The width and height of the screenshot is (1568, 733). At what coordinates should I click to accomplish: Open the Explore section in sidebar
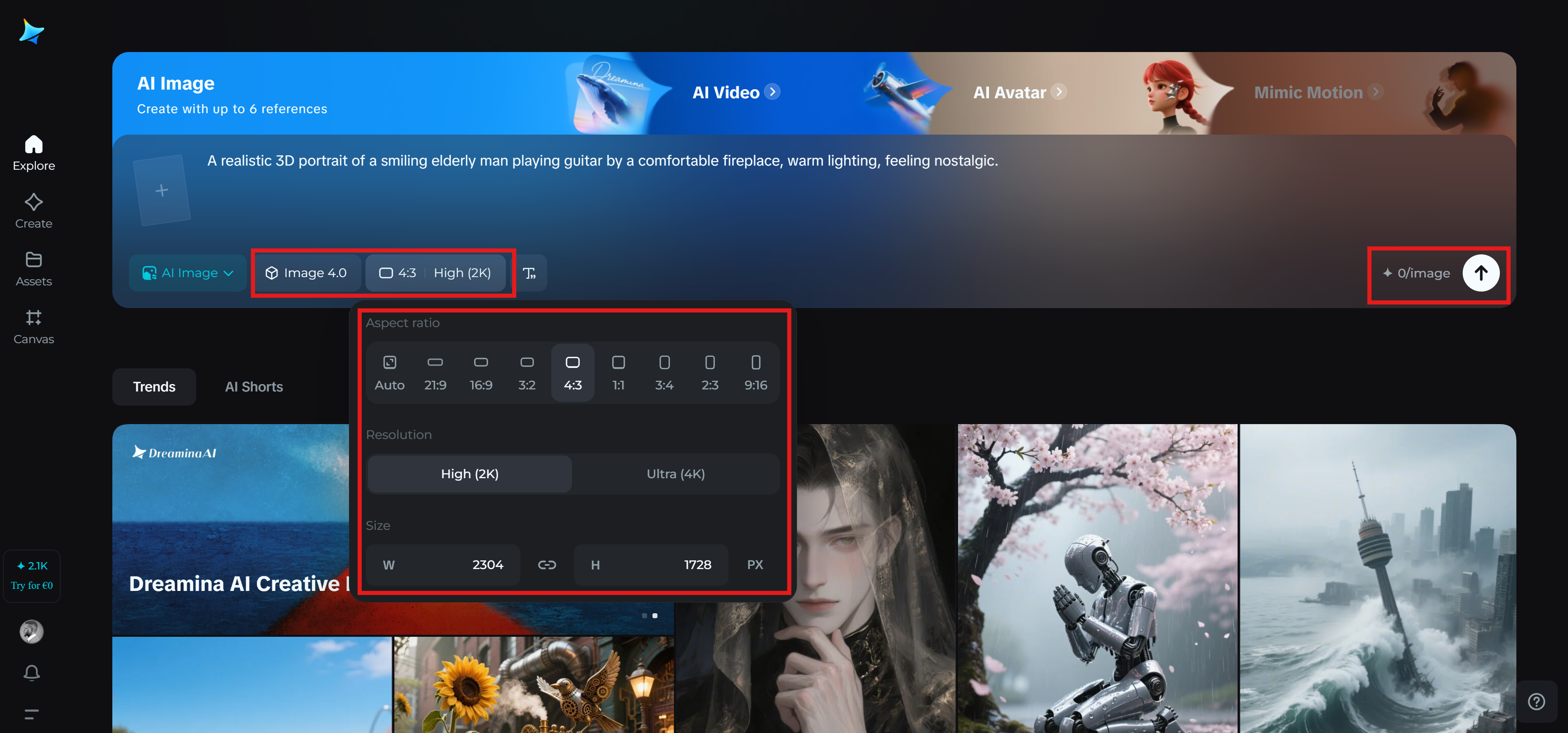[33, 152]
